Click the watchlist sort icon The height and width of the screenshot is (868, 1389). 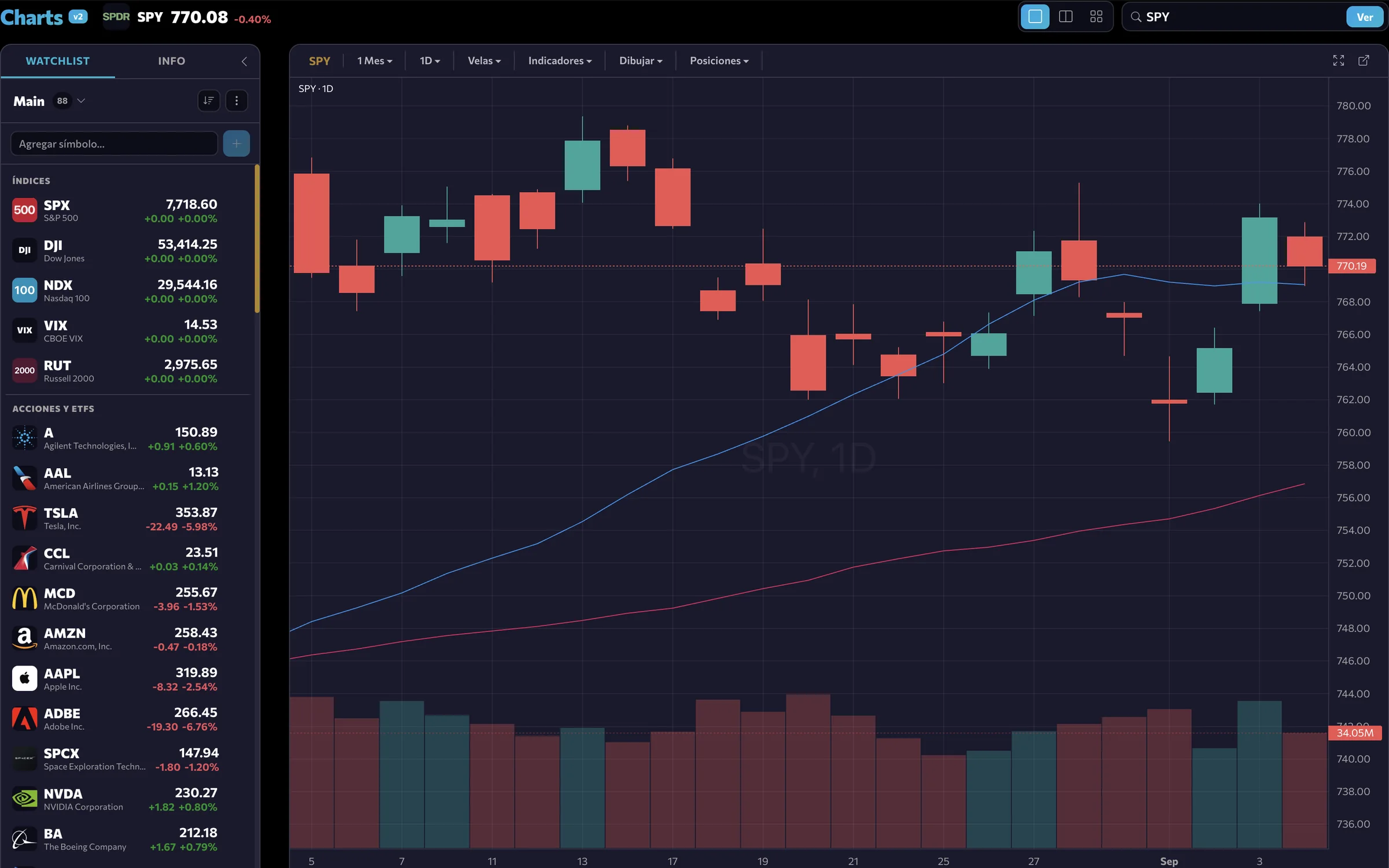click(208, 101)
